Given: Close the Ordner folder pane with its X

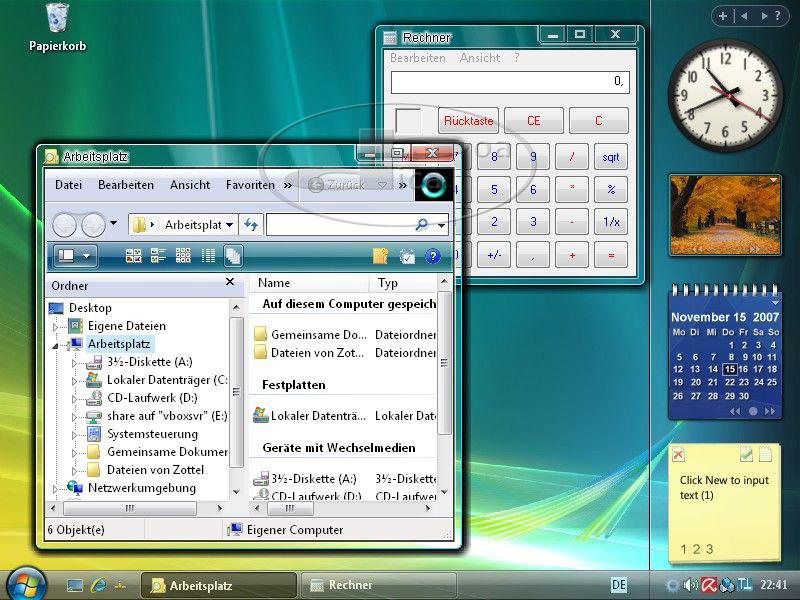Looking at the screenshot, I should [x=230, y=283].
